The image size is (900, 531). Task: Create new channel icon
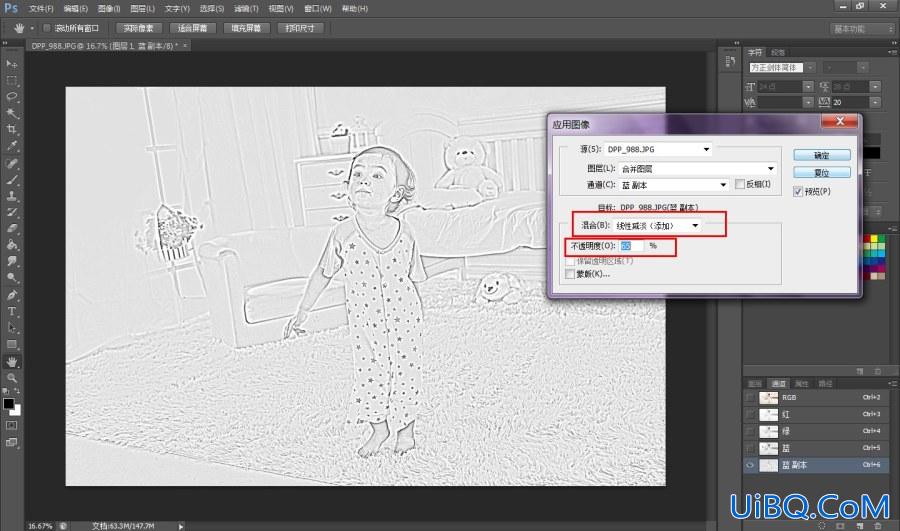tap(859, 525)
